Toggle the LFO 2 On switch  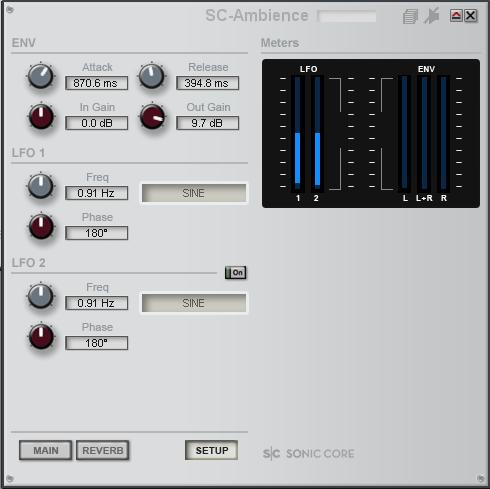point(236,273)
